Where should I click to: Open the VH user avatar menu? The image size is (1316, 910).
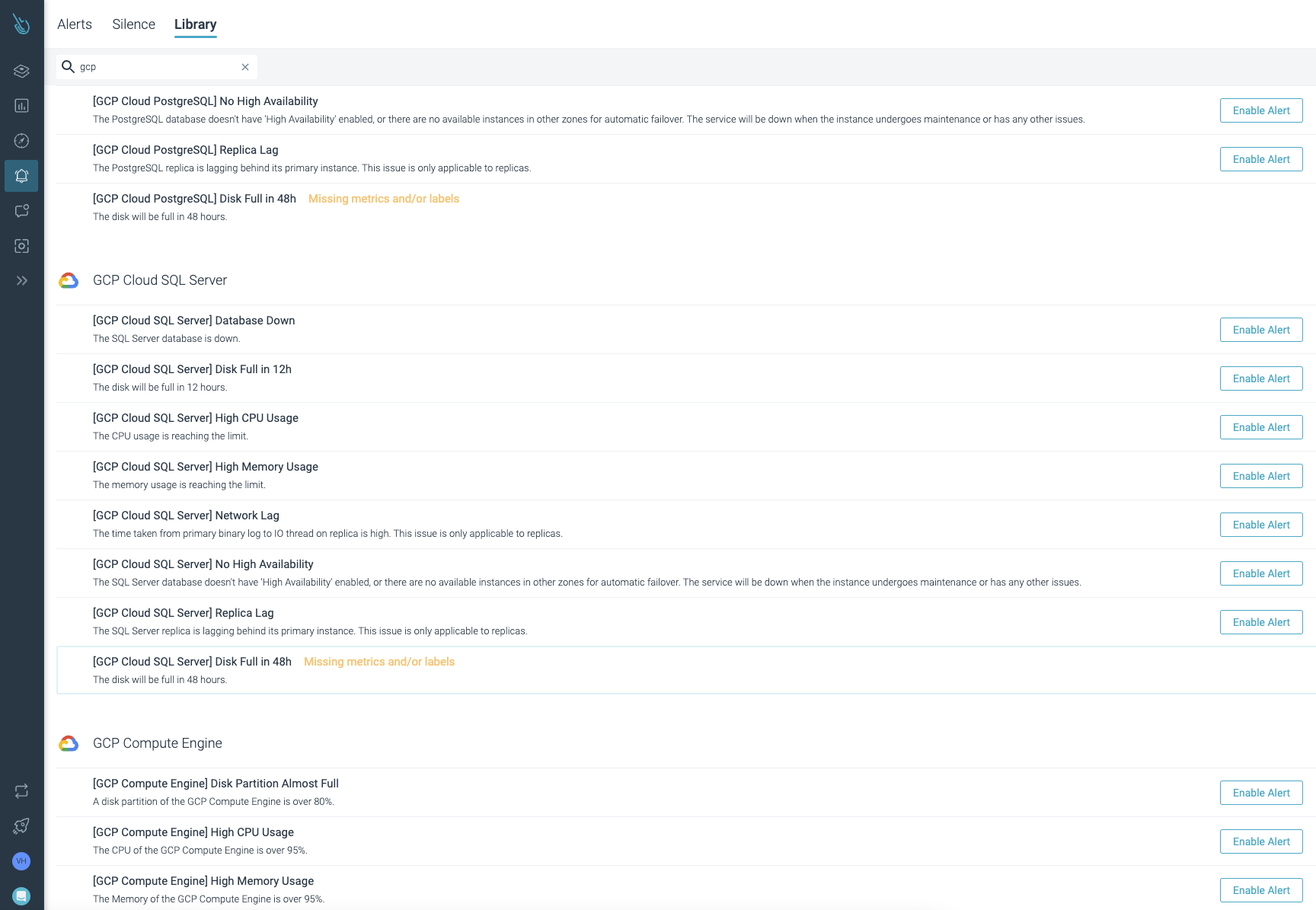click(x=21, y=861)
